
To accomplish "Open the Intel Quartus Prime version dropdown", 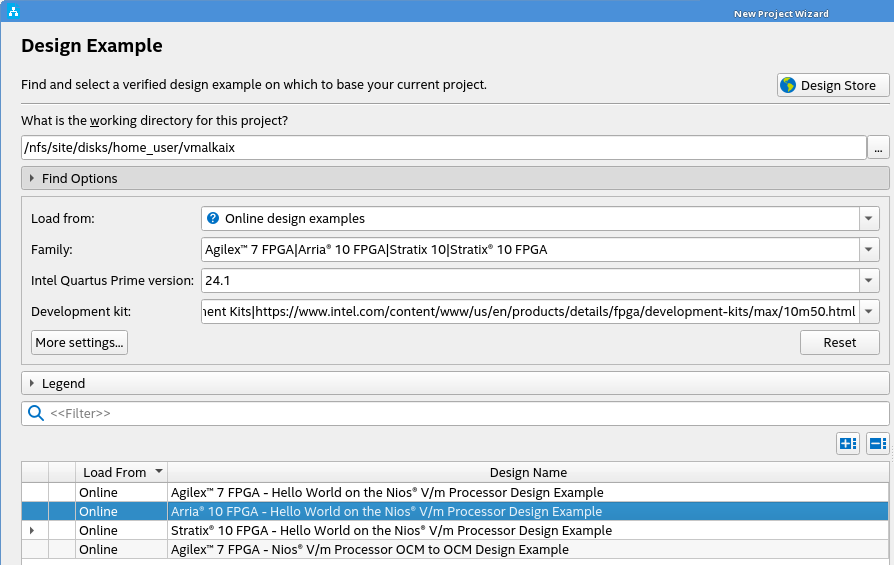I will pyautogui.click(x=868, y=281).
